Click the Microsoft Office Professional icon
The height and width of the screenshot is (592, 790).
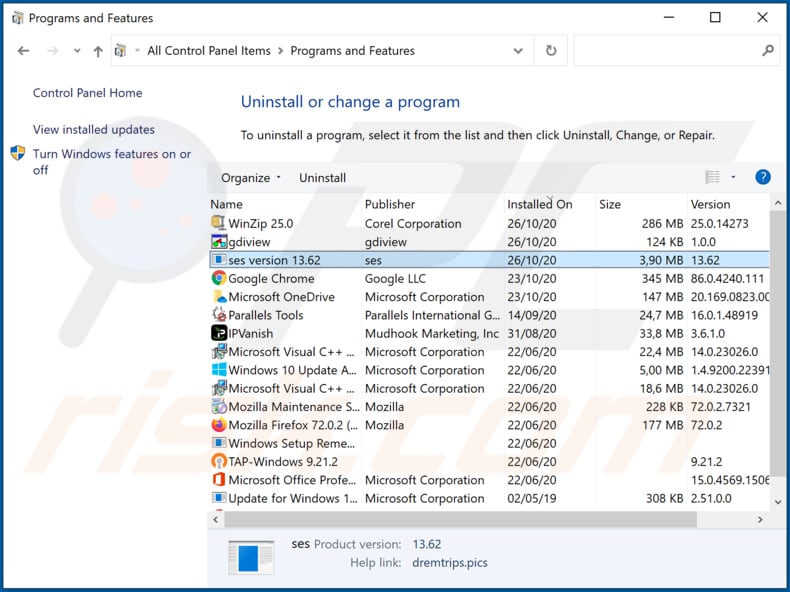(x=219, y=480)
